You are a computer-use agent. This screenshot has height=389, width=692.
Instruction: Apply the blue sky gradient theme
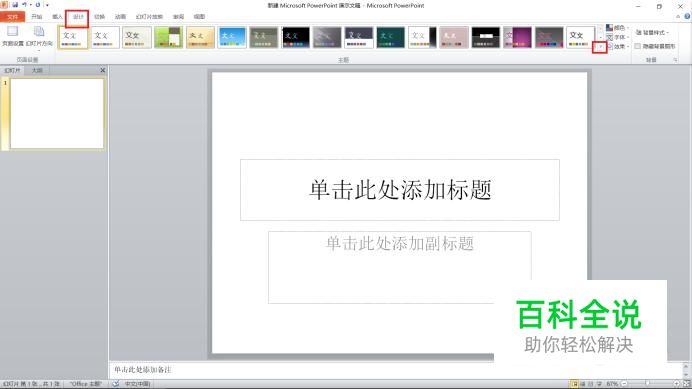pos(232,37)
